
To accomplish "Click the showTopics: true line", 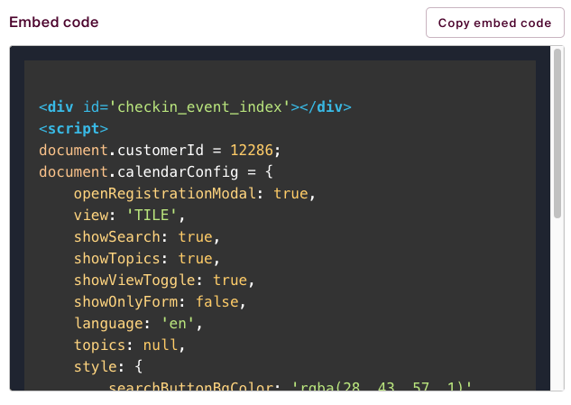I will tap(146, 259).
